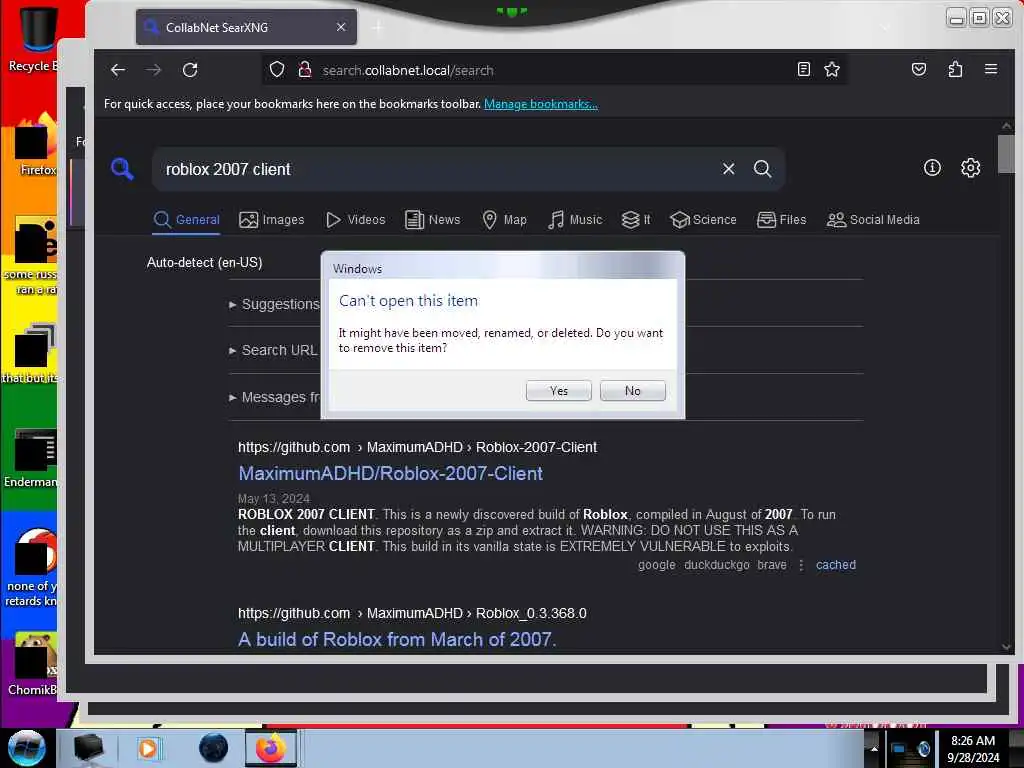Open the Firefox hamburger application menu
The height and width of the screenshot is (768, 1024).
pyautogui.click(x=991, y=69)
